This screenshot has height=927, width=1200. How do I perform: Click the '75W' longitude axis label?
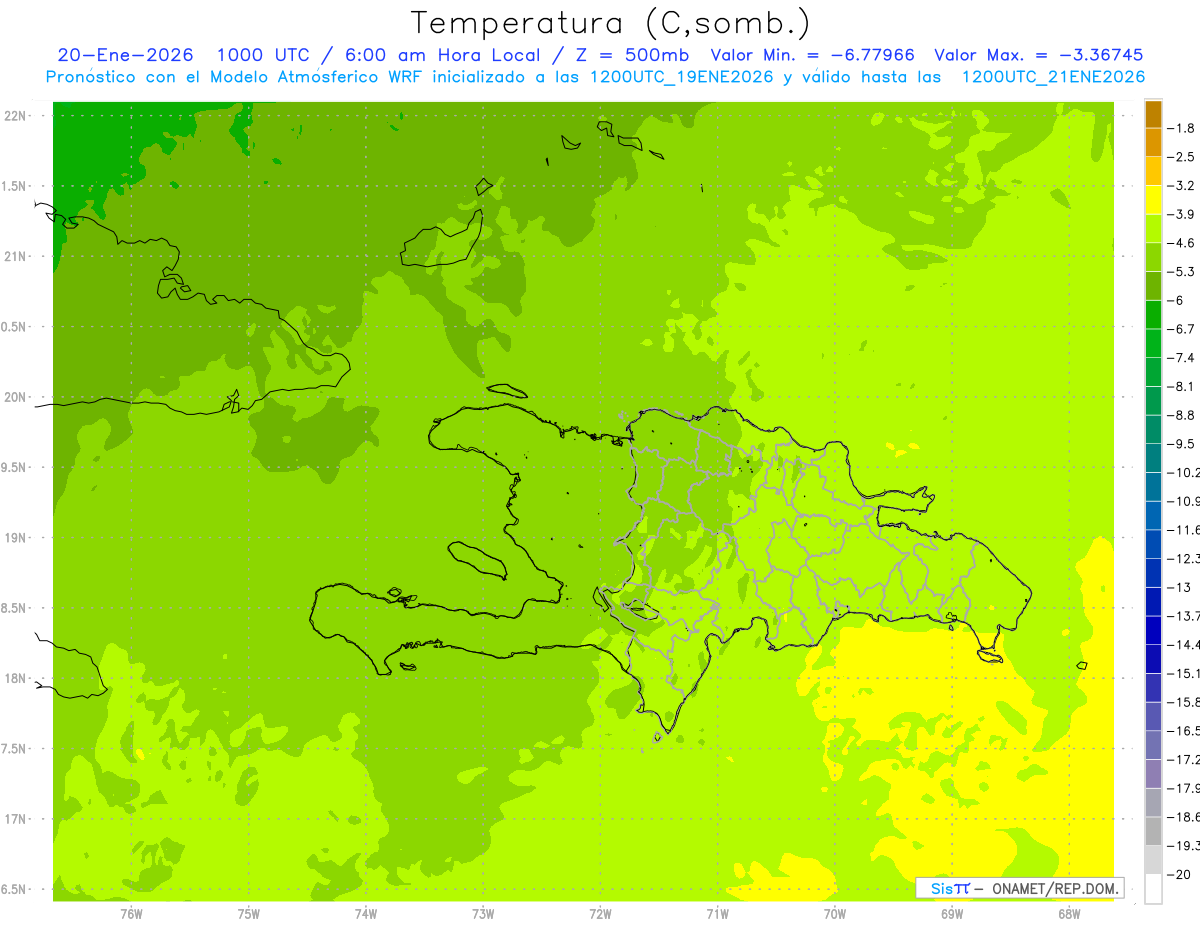(249, 913)
